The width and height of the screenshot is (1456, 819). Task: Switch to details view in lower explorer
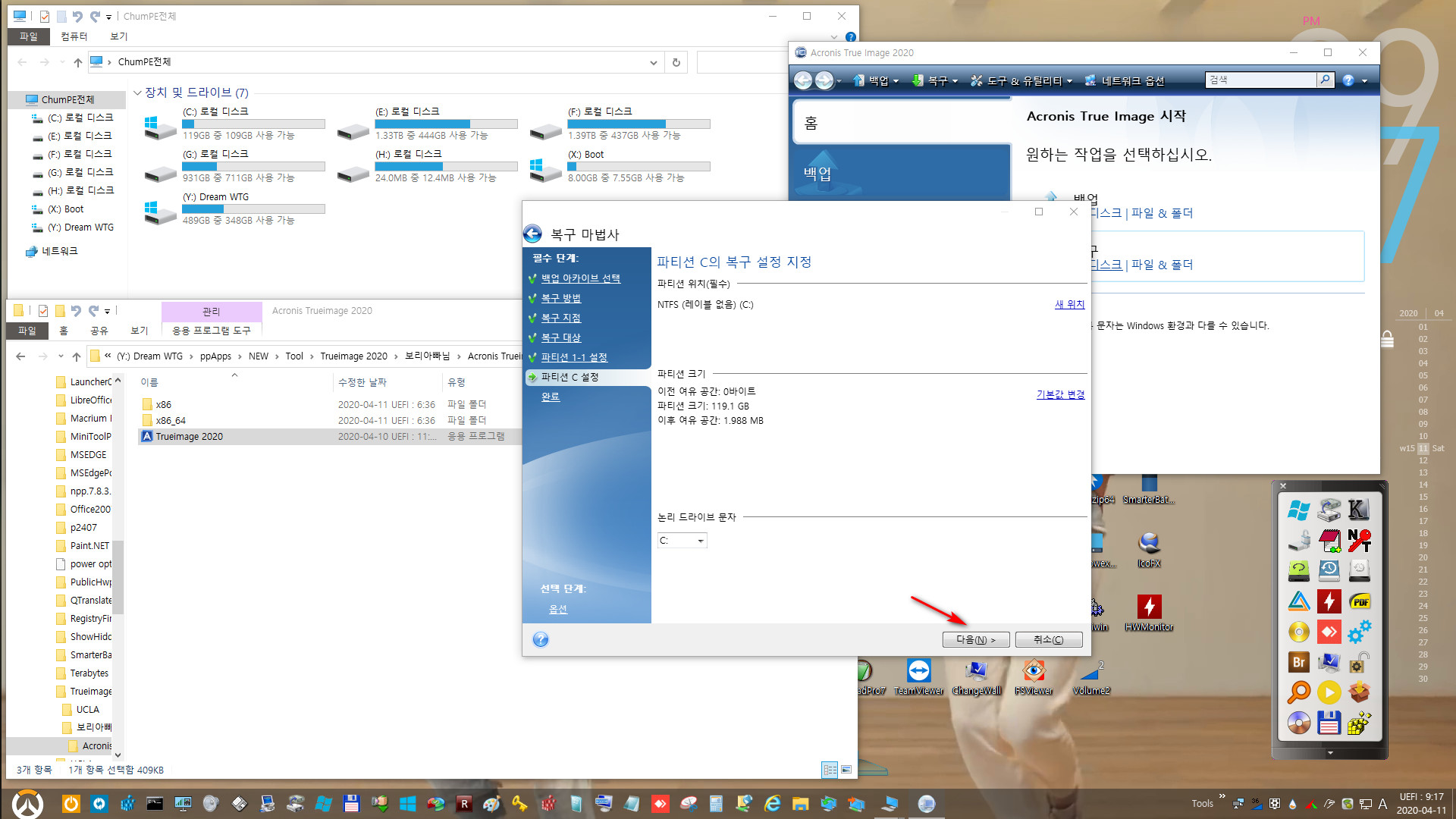830,770
